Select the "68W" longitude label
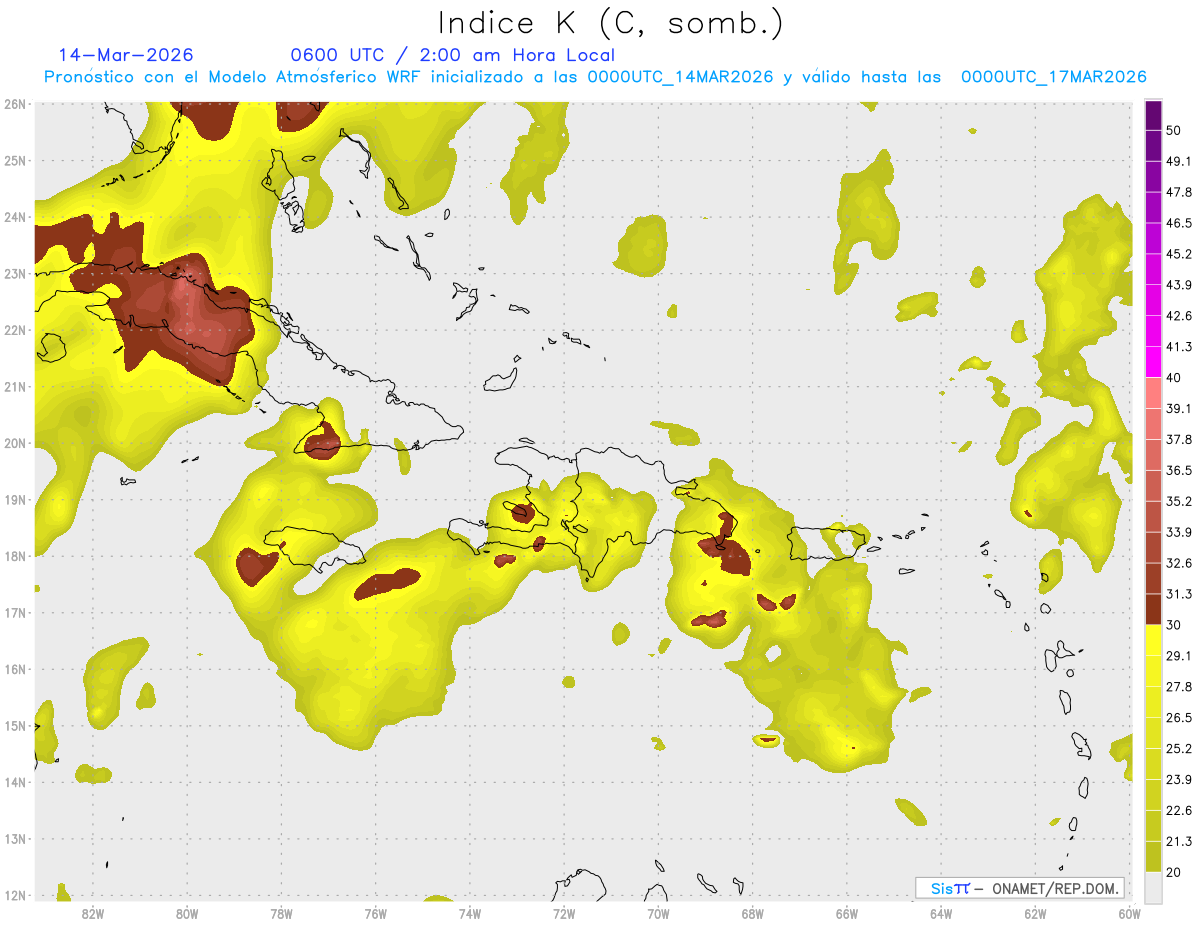The image size is (1200, 927). pyautogui.click(x=752, y=914)
